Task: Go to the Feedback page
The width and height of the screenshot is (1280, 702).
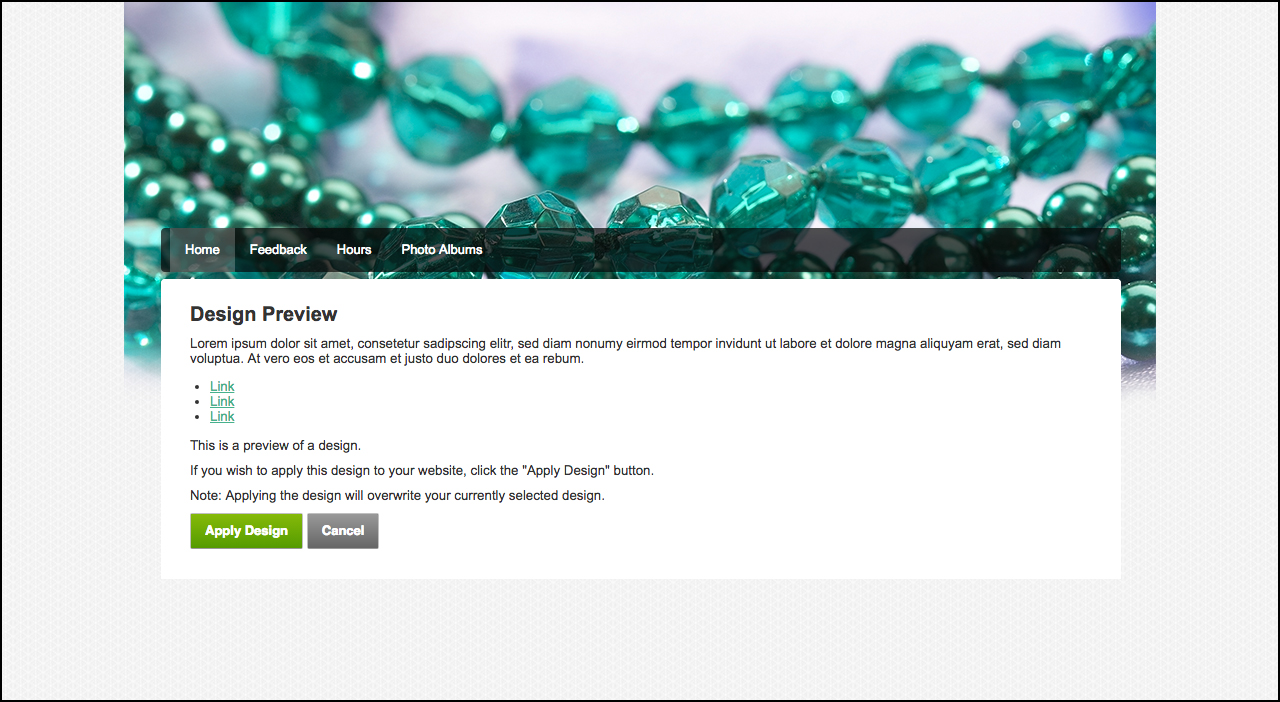Action: tap(278, 250)
